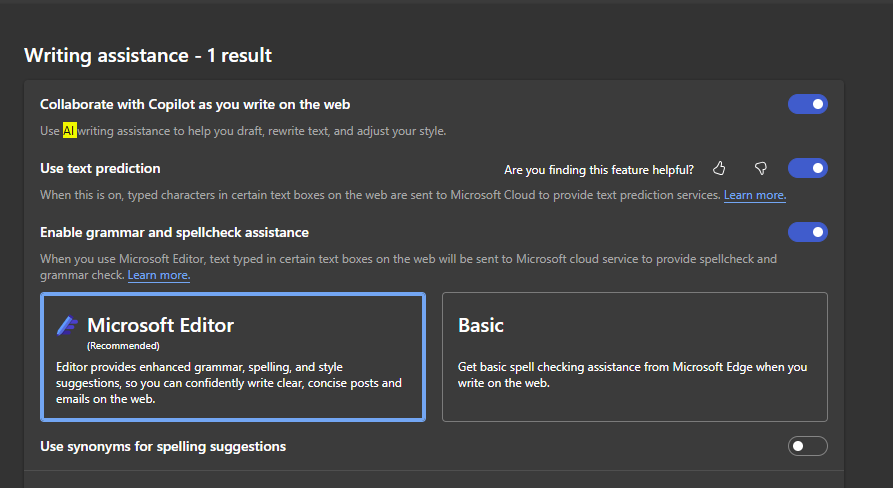The image size is (893, 488).
Task: Choose the Basic spell checking card
Action: 634,357
